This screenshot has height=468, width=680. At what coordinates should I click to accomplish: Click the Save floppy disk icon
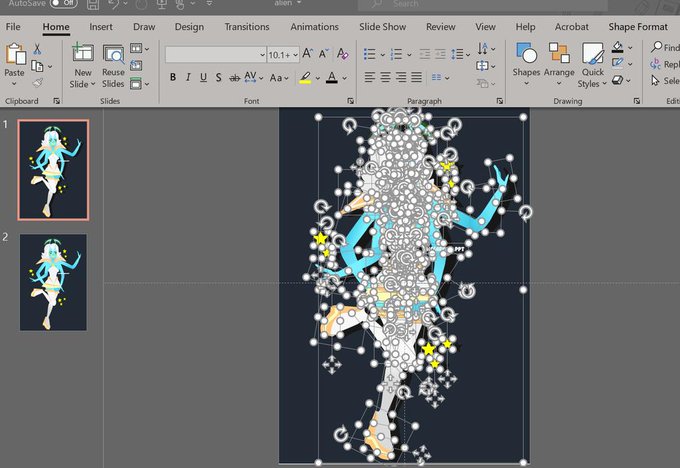[x=93, y=4]
